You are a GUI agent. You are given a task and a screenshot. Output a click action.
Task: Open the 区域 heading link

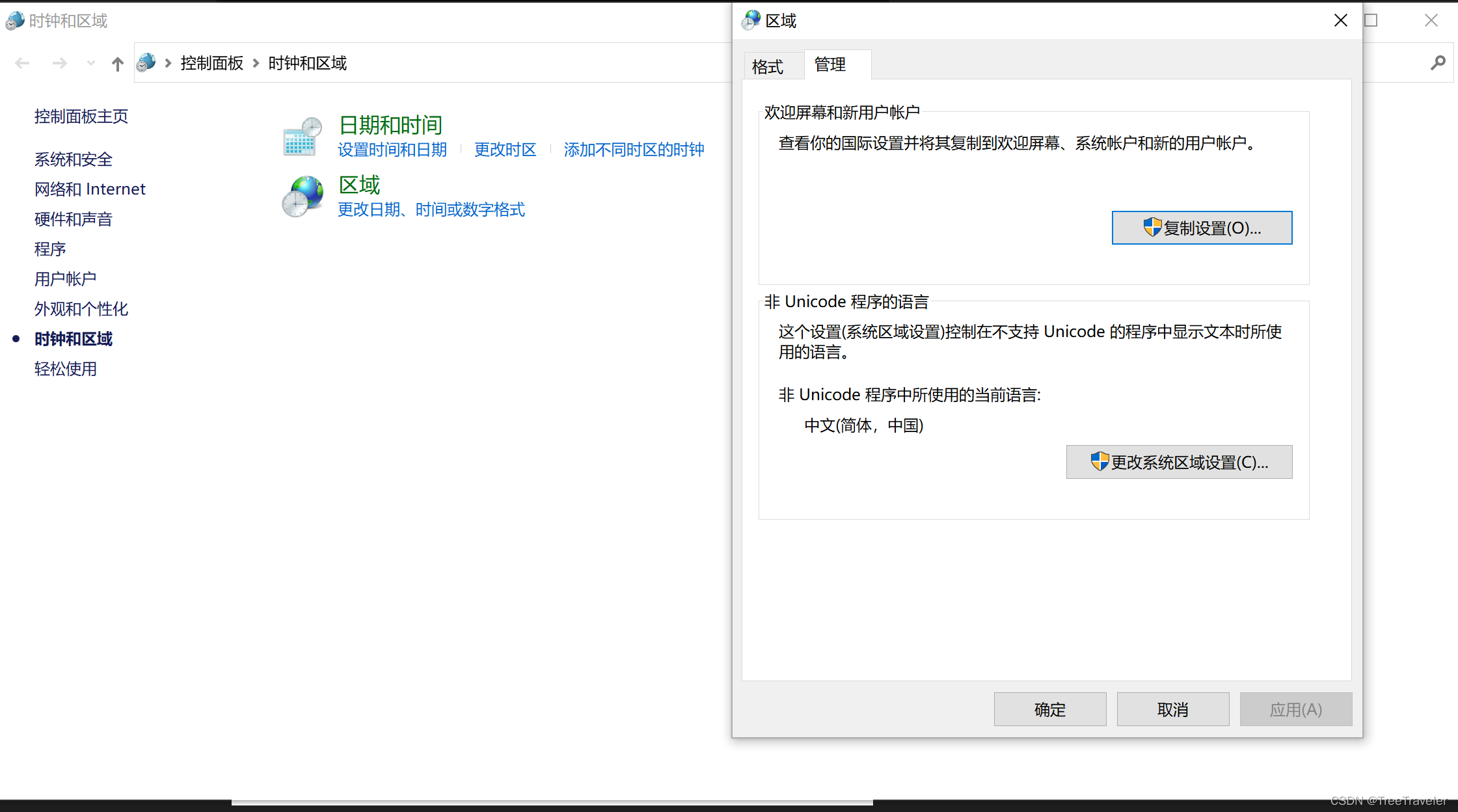coord(359,185)
